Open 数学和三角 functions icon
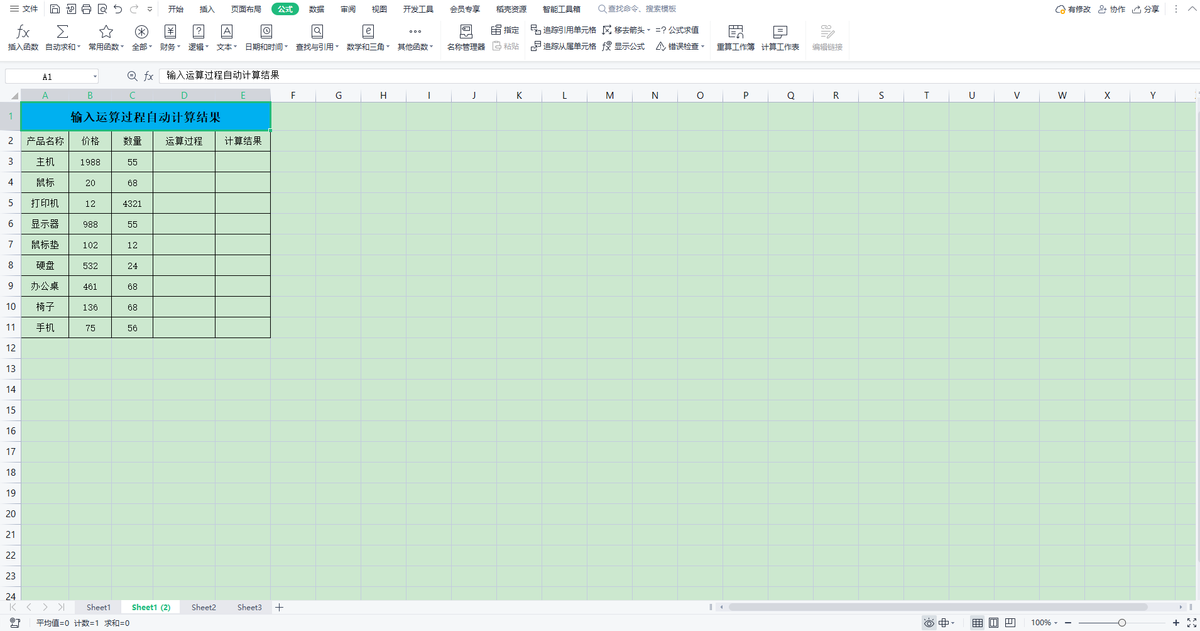The image size is (1200, 631). coord(368,32)
